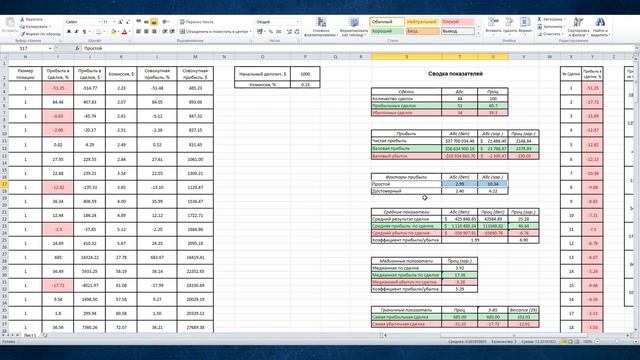Click cell with title Сводка показателей
Screen dimensions: 640x360
point(455,73)
